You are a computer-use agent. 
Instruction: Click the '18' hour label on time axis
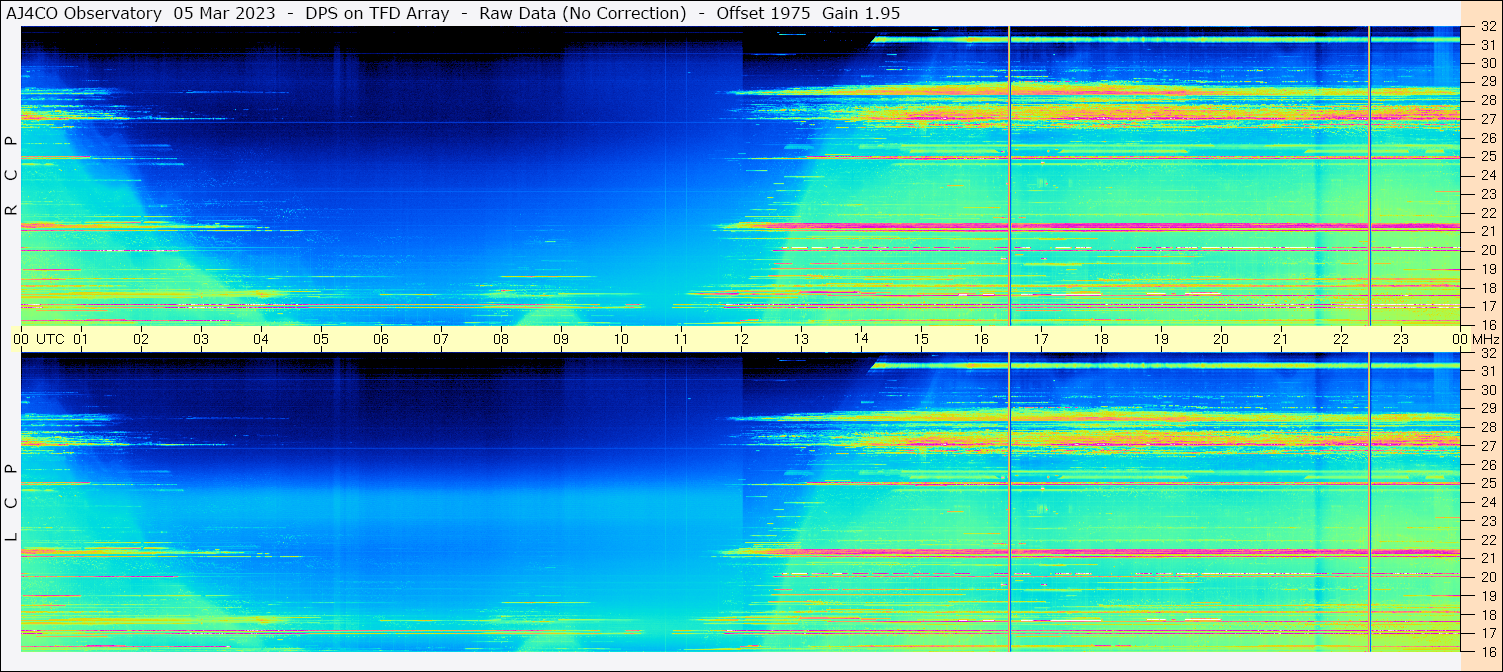pyautogui.click(x=1101, y=339)
